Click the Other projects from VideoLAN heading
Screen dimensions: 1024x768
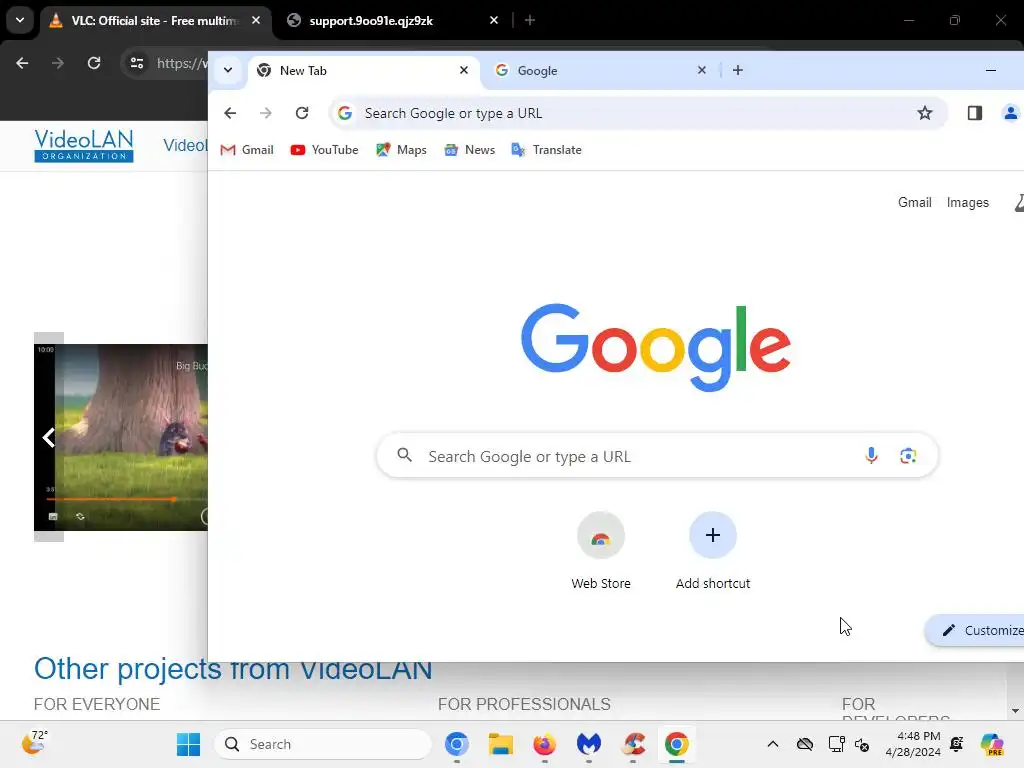233,669
